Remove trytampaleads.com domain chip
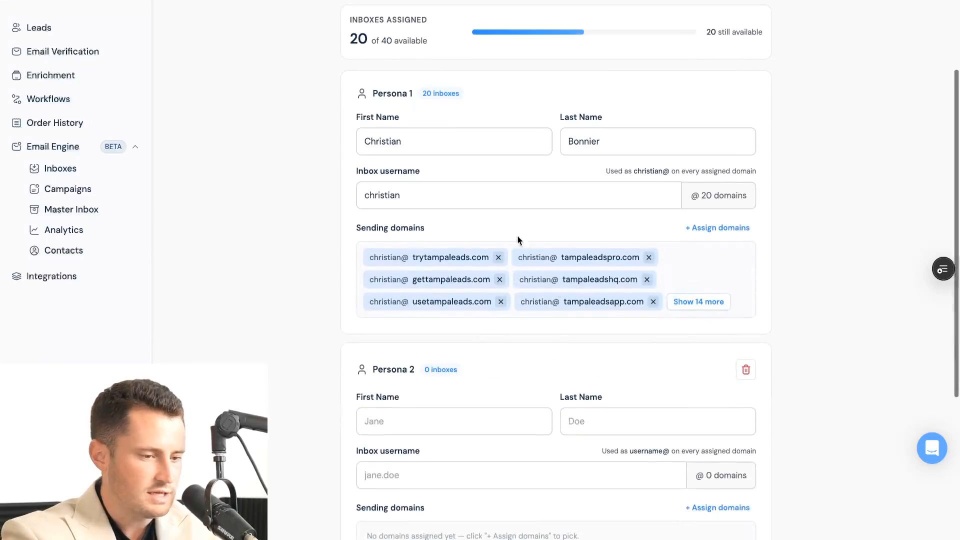The width and height of the screenshot is (960, 540). pyautogui.click(x=498, y=257)
